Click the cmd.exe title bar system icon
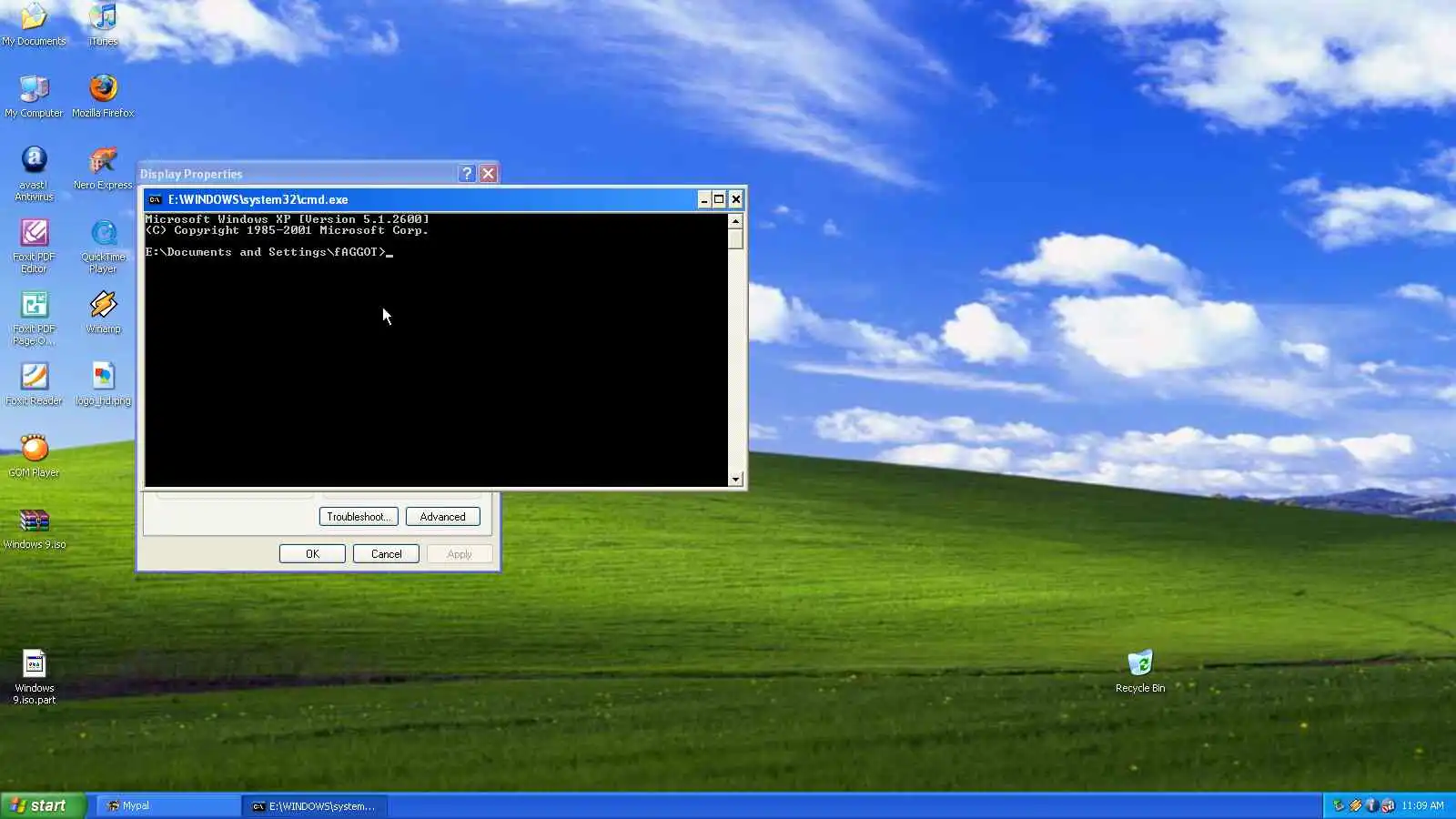 (155, 199)
